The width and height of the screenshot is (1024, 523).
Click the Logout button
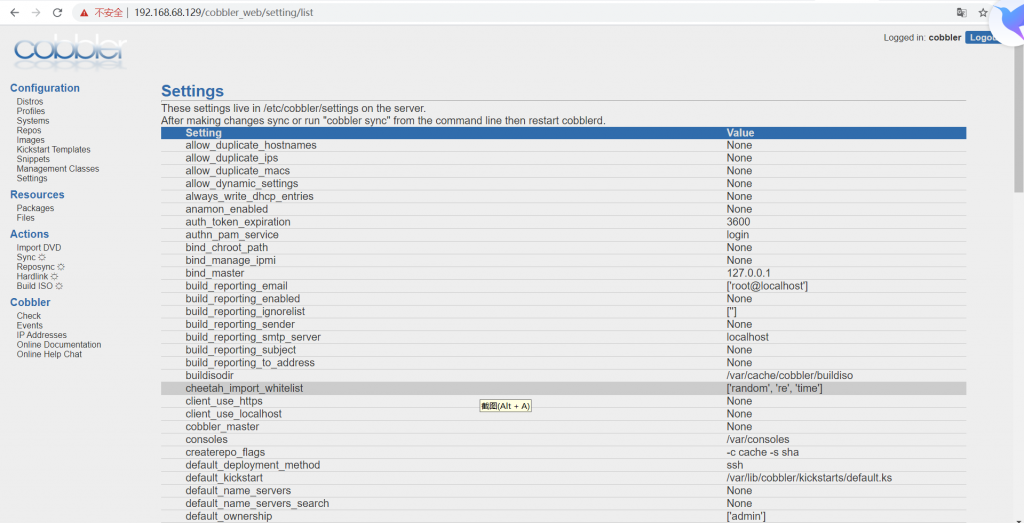tap(982, 38)
